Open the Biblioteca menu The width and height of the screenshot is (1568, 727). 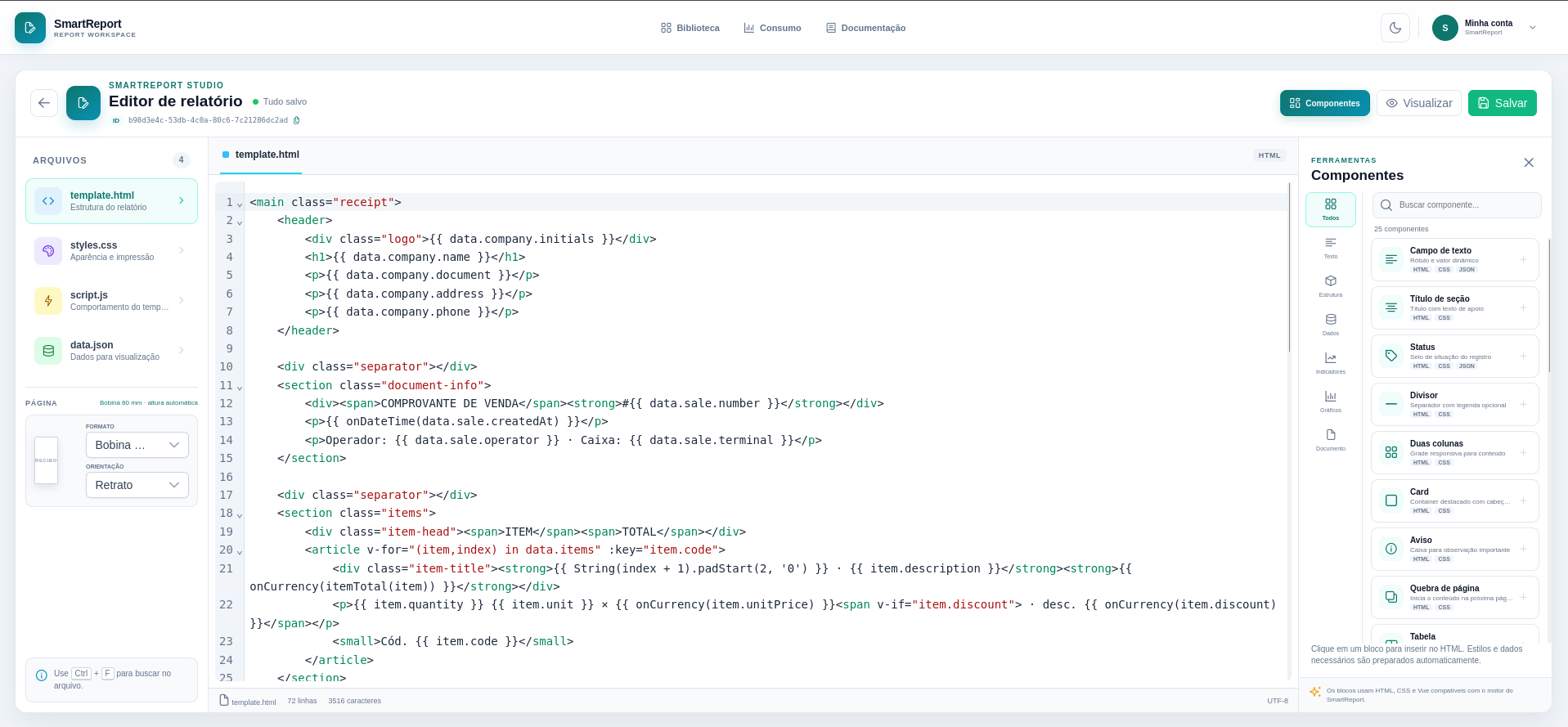(x=690, y=28)
